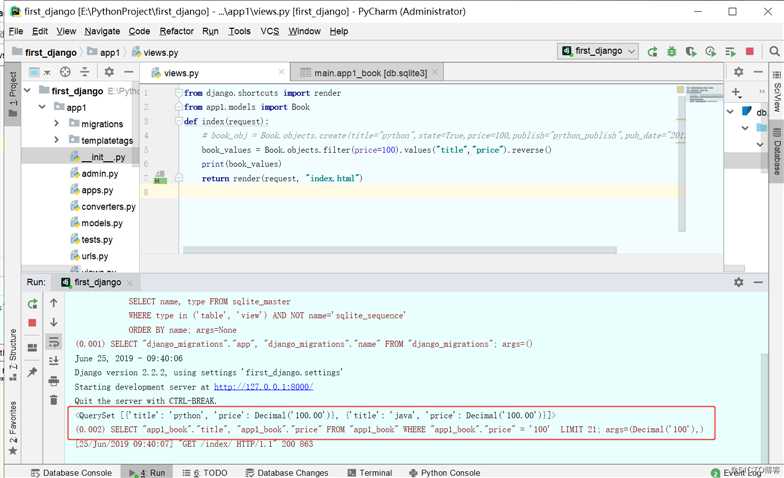784x478 pixels.
Task: Hide the Project tool window
Action: 128,72
